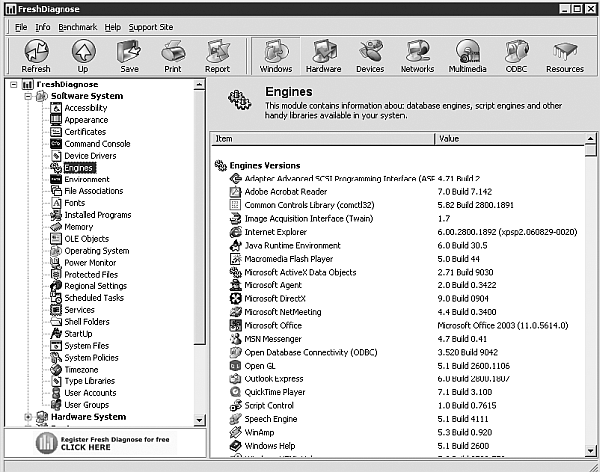The image size is (600, 472).
Task: Switch to the Multimedia category icon
Action: tap(467, 56)
